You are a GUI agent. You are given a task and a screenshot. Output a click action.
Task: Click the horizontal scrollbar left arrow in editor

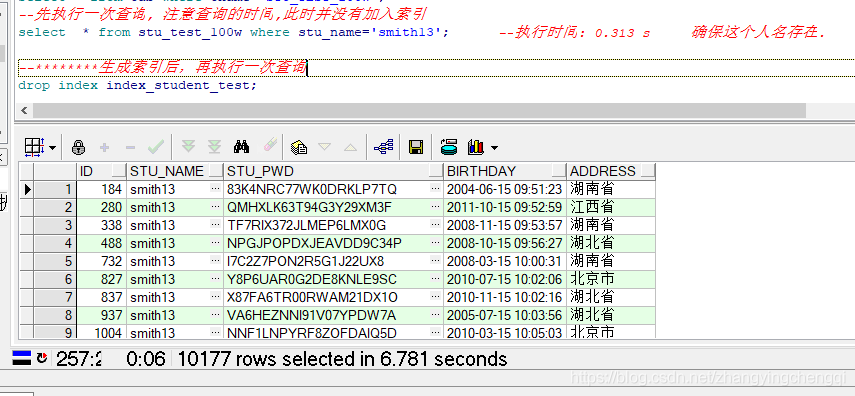click(x=24, y=111)
